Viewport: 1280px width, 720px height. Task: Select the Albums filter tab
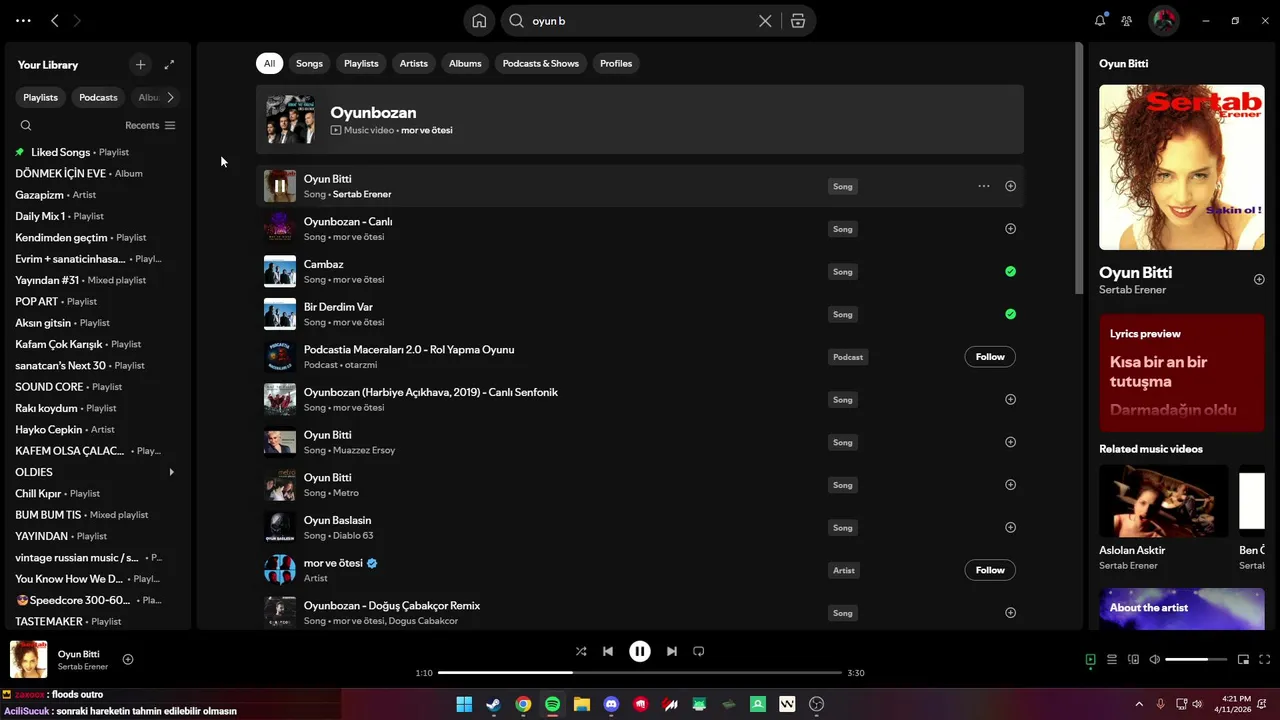[465, 63]
